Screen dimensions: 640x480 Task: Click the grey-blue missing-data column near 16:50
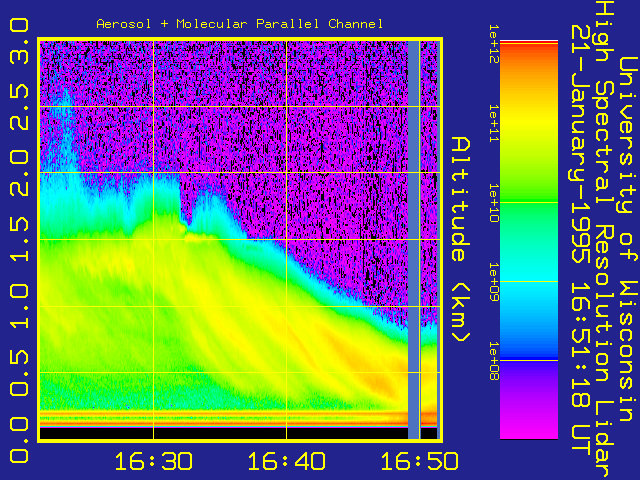tap(414, 239)
